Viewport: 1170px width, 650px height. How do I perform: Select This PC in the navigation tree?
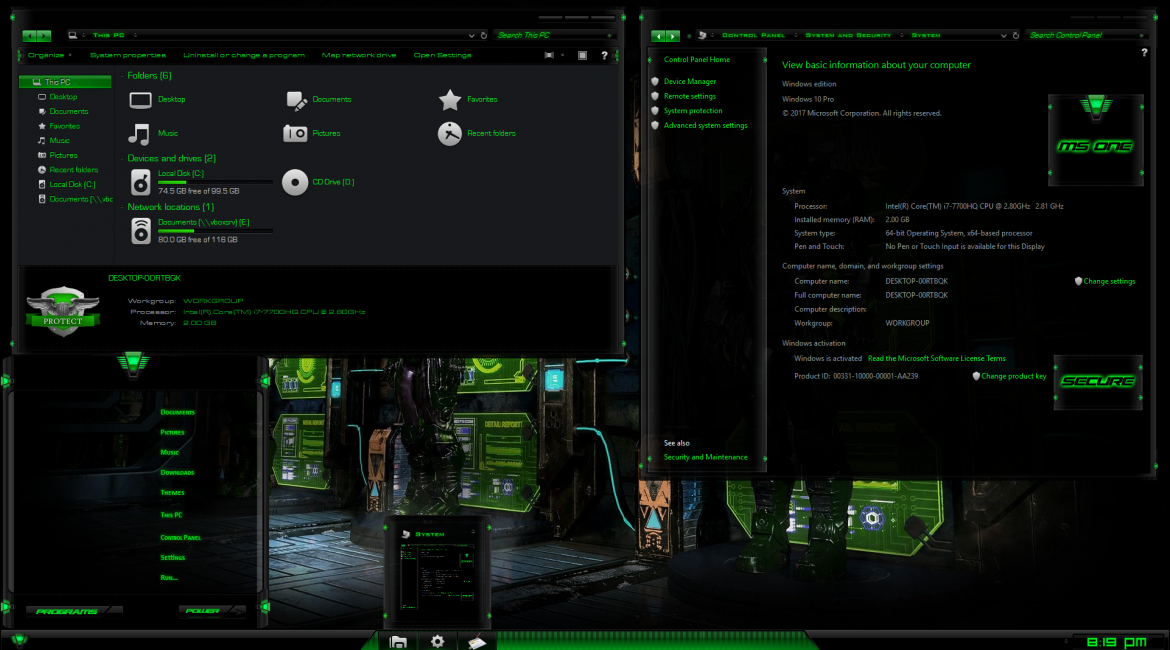pos(65,82)
